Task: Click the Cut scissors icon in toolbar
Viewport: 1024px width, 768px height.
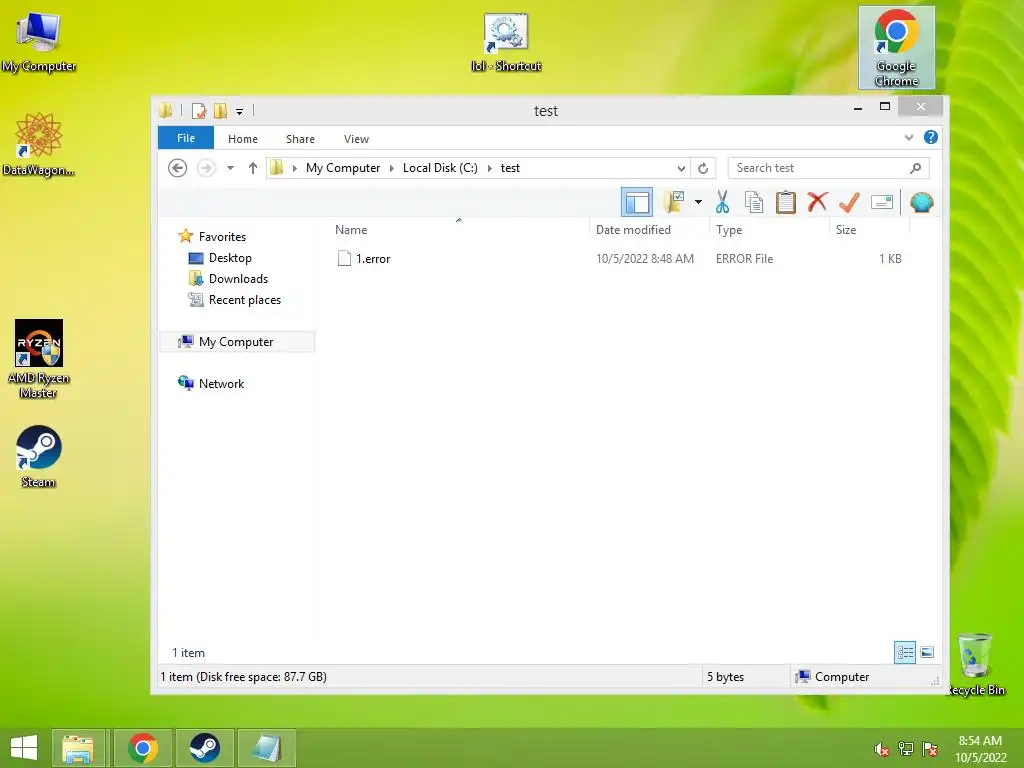Action: coord(722,202)
